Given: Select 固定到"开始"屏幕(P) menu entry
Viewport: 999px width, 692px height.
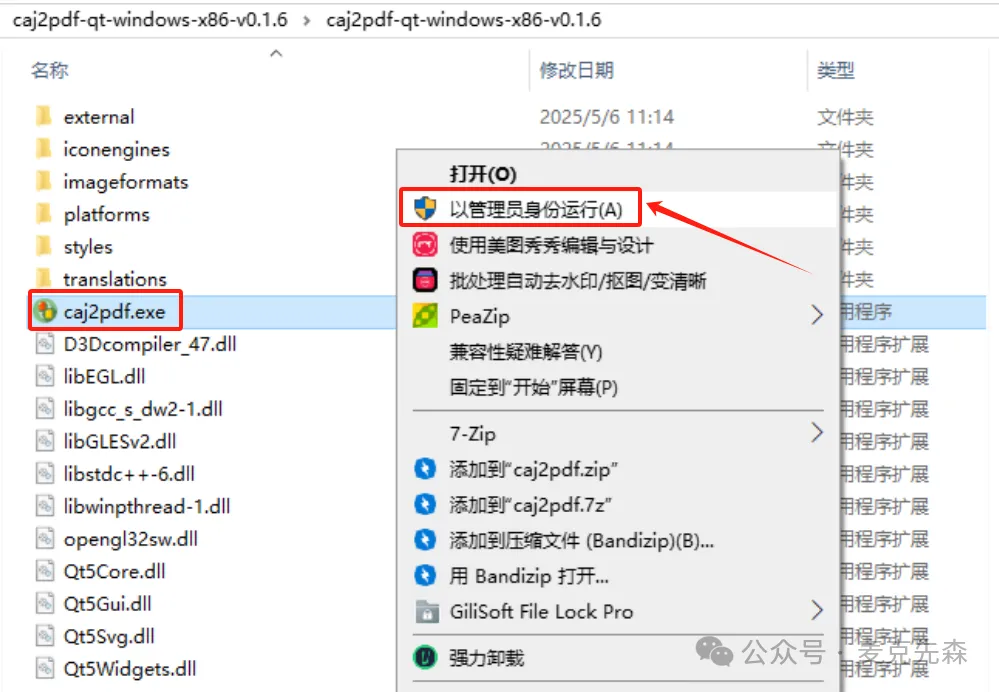Looking at the screenshot, I should pyautogui.click(x=533, y=387).
